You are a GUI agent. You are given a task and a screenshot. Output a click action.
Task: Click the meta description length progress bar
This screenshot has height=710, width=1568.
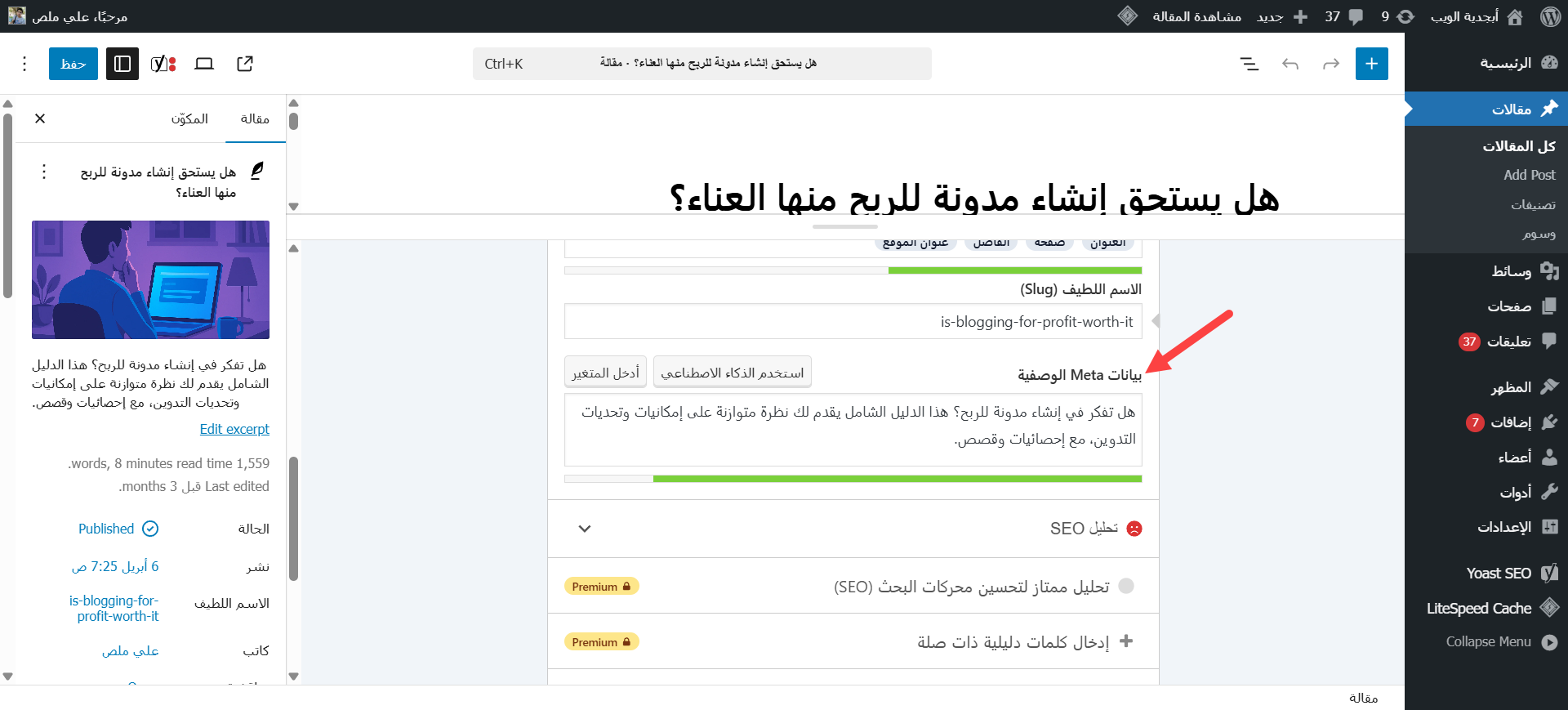(x=853, y=479)
